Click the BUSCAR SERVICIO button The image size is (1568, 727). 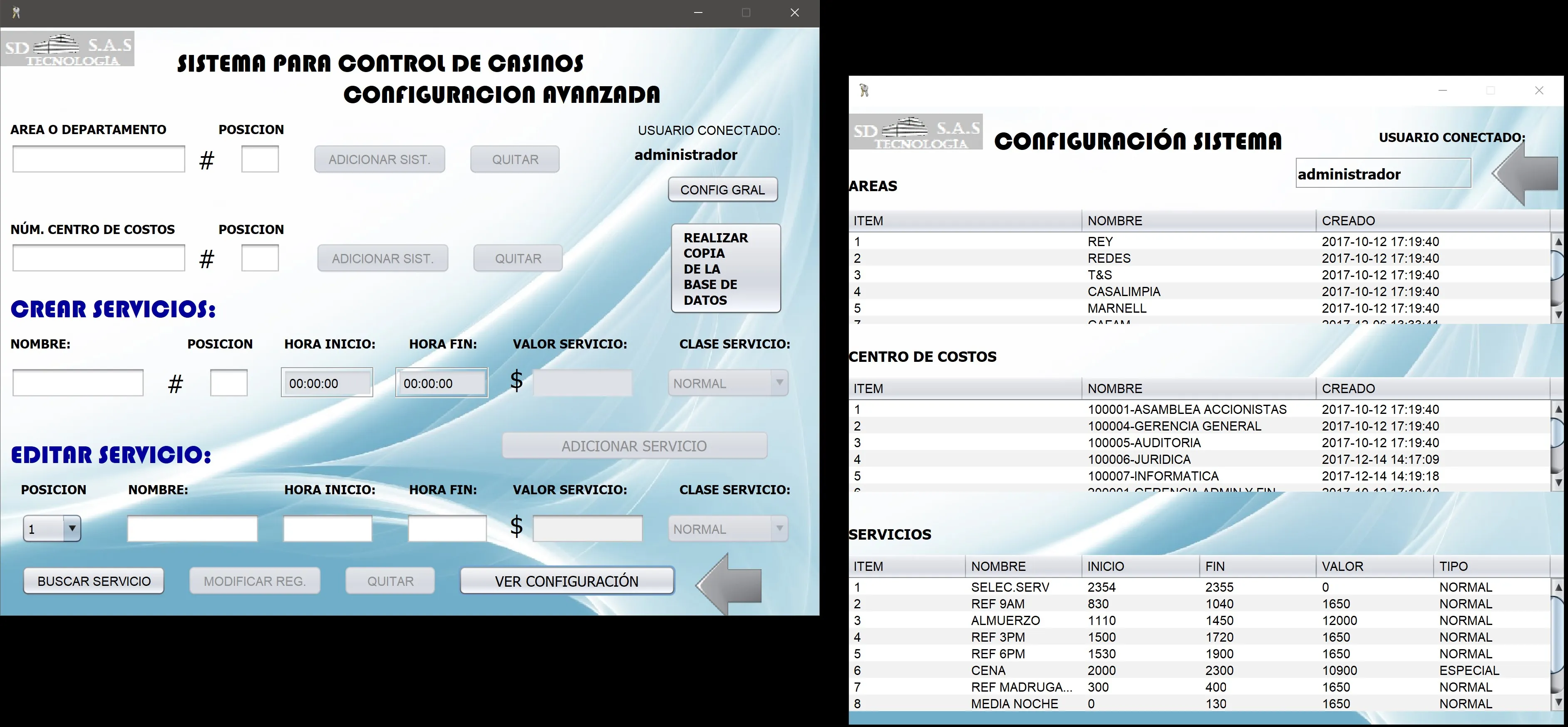[94, 581]
